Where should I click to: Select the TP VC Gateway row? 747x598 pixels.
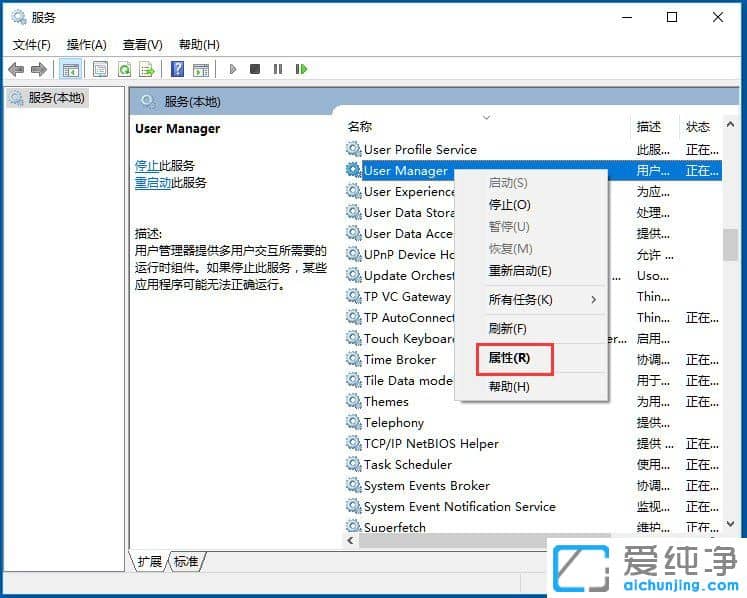click(x=533, y=296)
